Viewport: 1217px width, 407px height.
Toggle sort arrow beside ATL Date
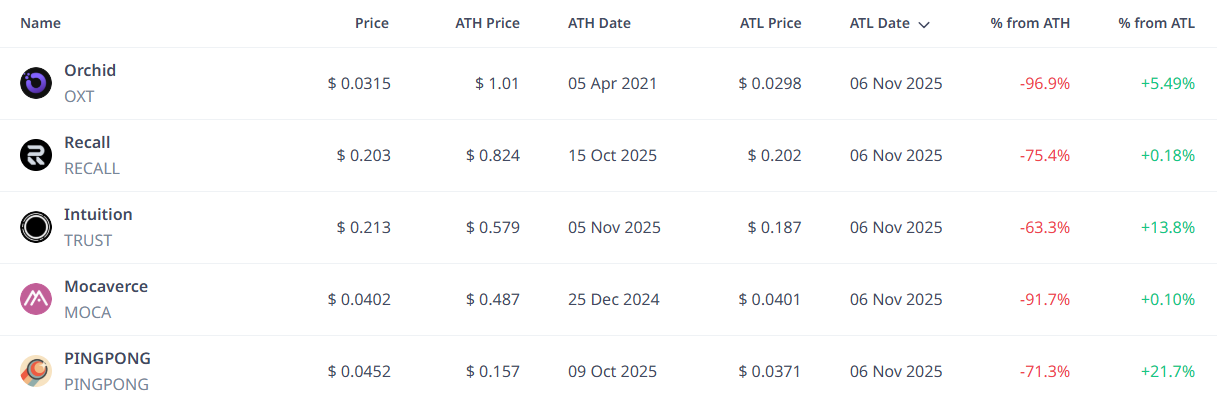coord(923,24)
